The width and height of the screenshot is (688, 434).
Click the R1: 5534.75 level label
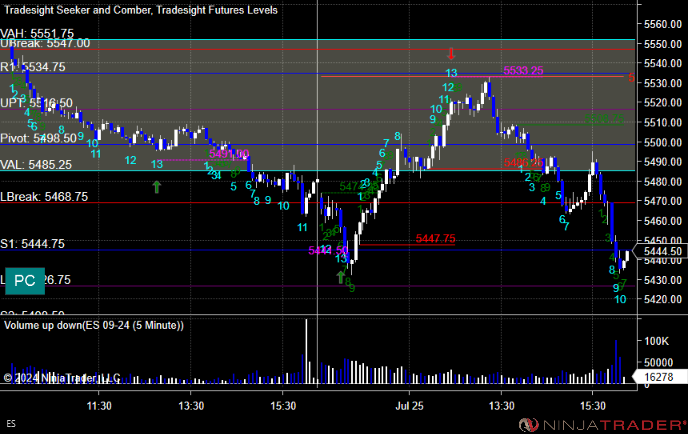click(x=33, y=67)
